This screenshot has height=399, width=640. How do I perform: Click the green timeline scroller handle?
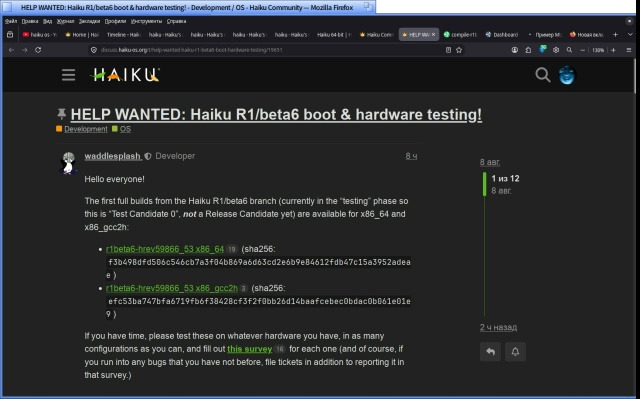coord(484,184)
